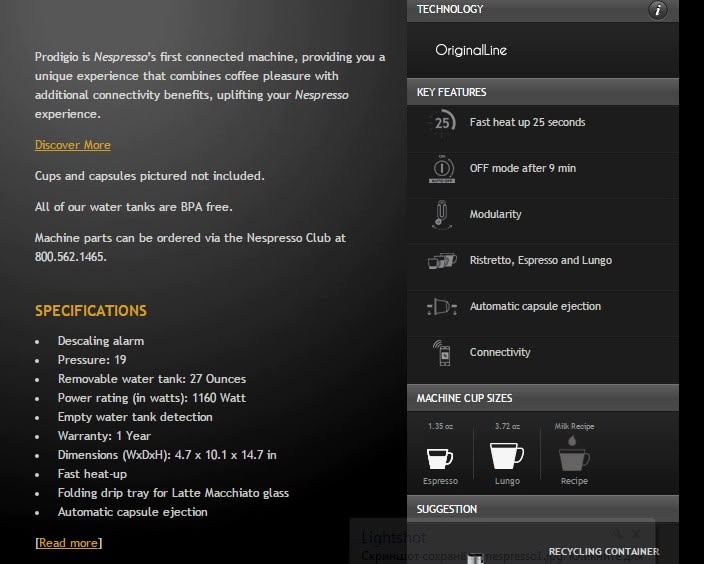Click the automatic capsule ejection icon
Screen dimensions: 704x564
(x=442, y=307)
